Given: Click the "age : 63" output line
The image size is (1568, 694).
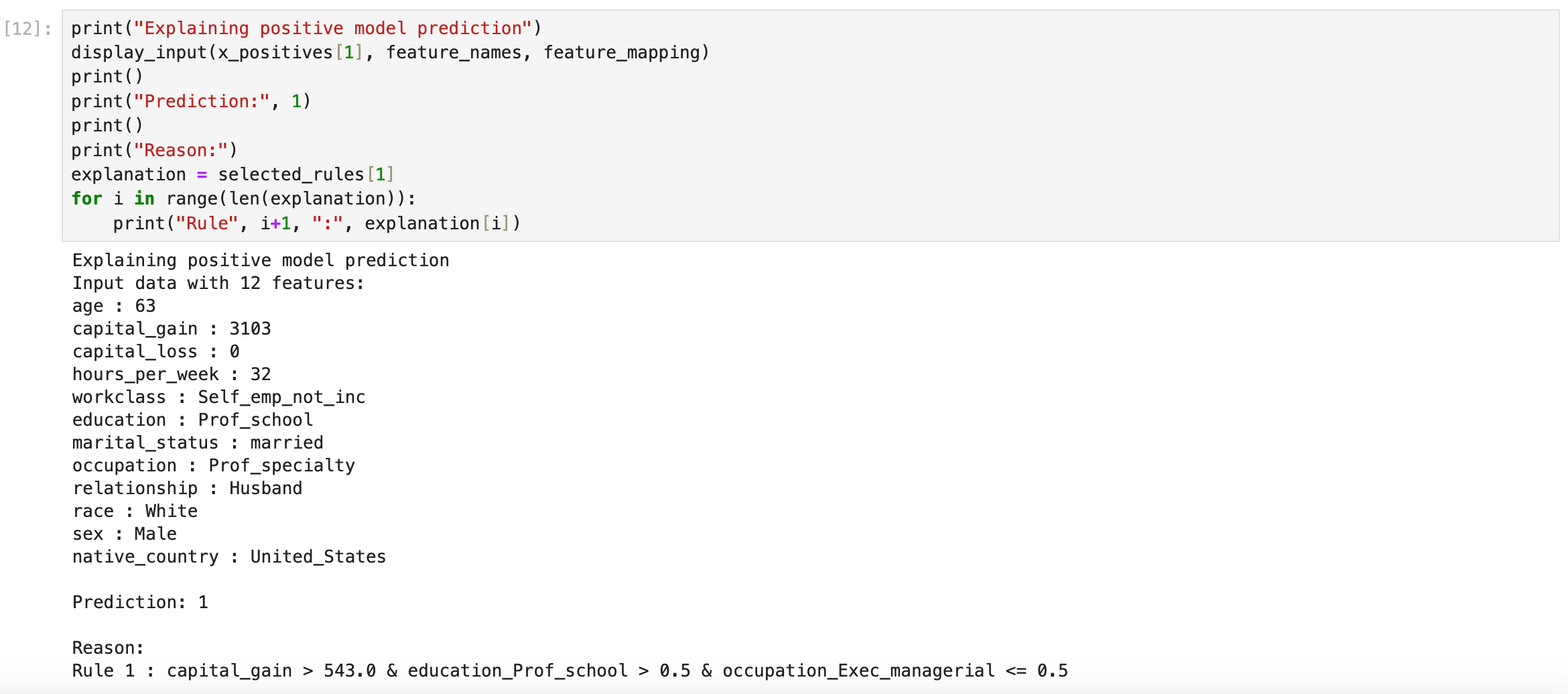Looking at the screenshot, I should tap(114, 306).
